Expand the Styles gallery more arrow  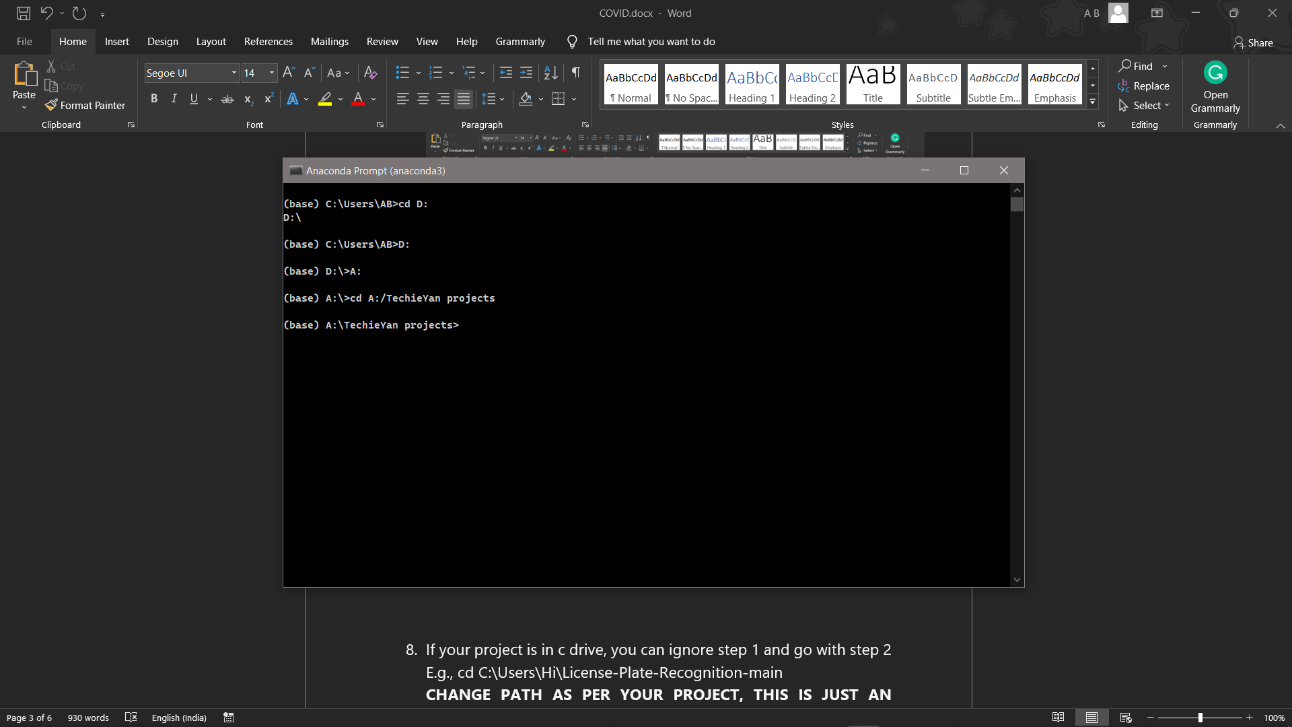(1093, 102)
